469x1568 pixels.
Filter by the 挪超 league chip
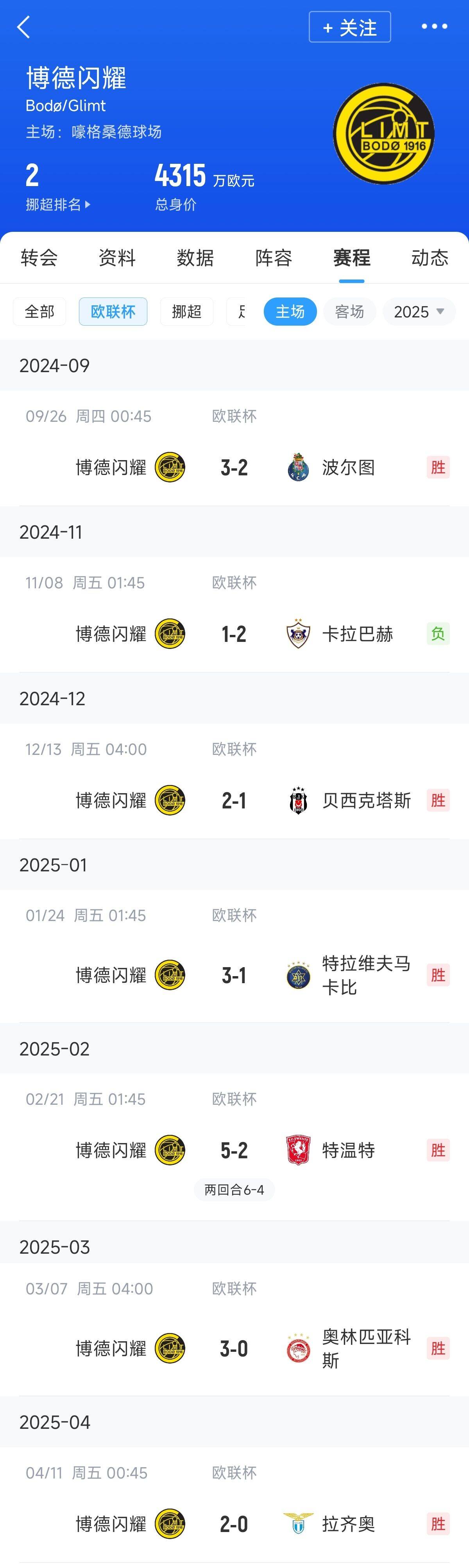(187, 312)
